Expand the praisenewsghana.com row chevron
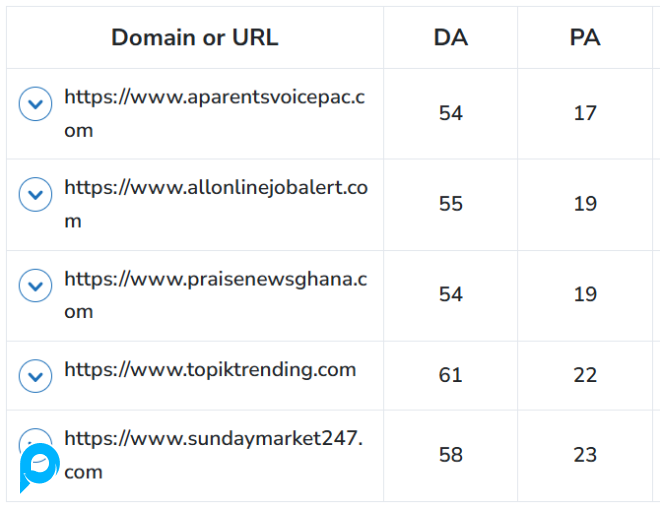Image resolution: width=660 pixels, height=509 pixels. tap(36, 286)
